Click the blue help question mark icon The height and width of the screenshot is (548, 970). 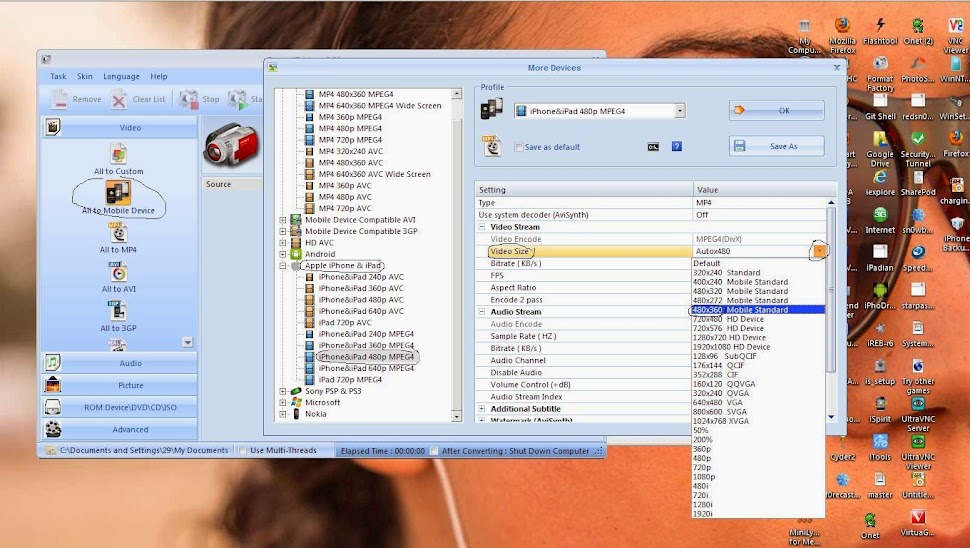[x=677, y=147]
